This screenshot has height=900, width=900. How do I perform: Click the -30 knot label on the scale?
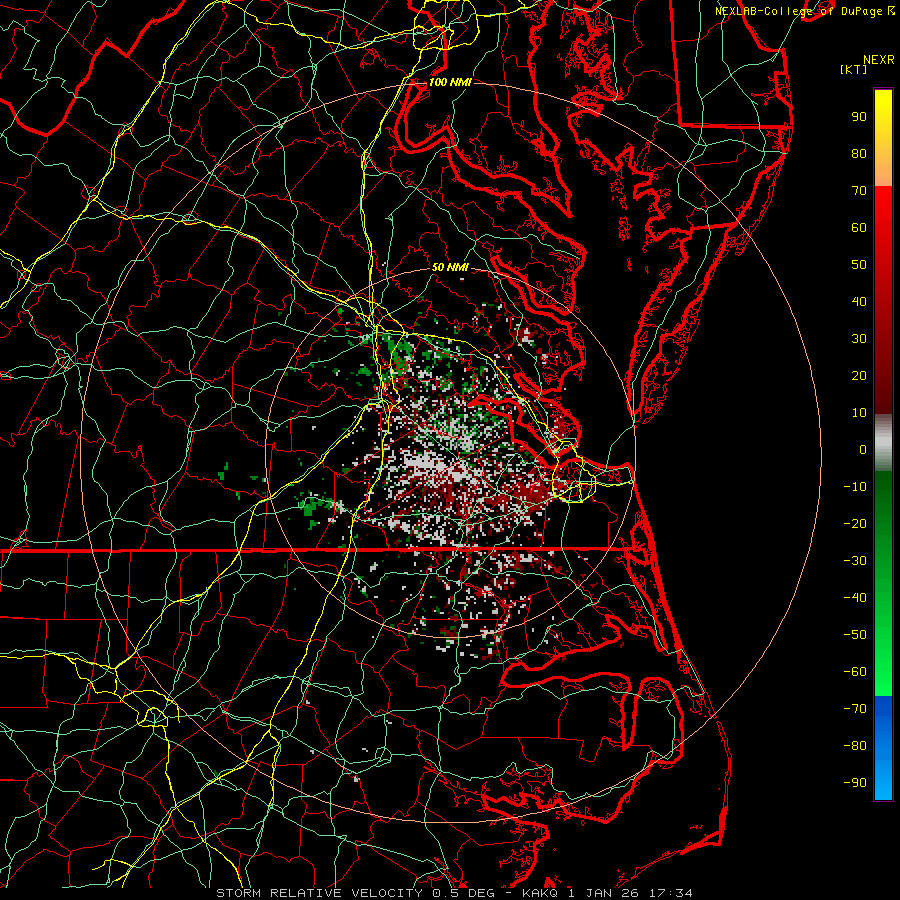point(855,561)
